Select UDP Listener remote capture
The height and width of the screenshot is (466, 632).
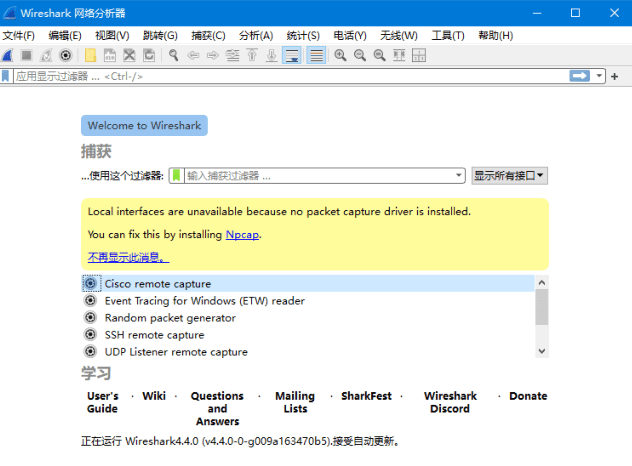(x=308, y=352)
